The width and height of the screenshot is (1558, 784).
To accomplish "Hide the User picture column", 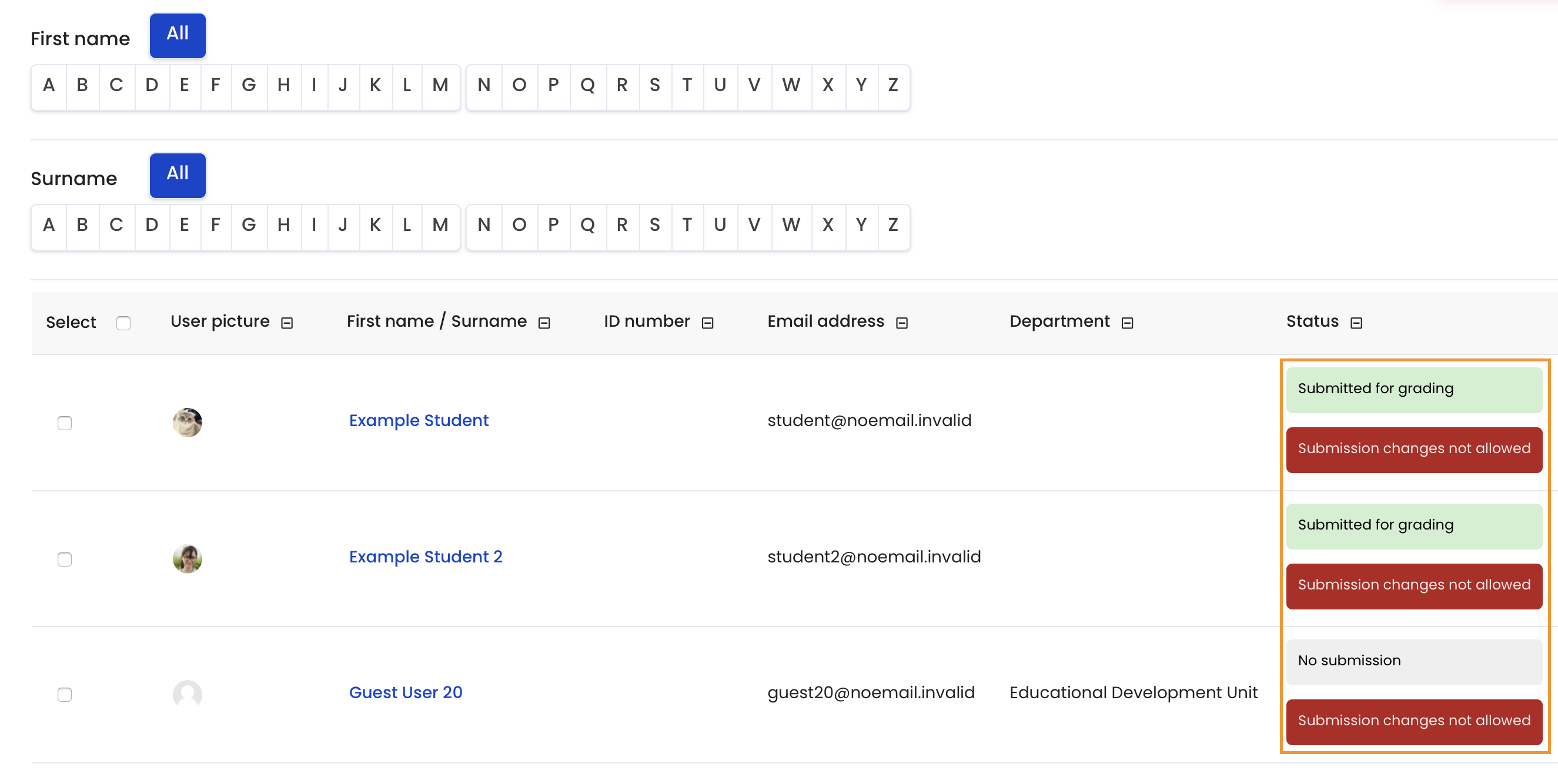I will [287, 323].
